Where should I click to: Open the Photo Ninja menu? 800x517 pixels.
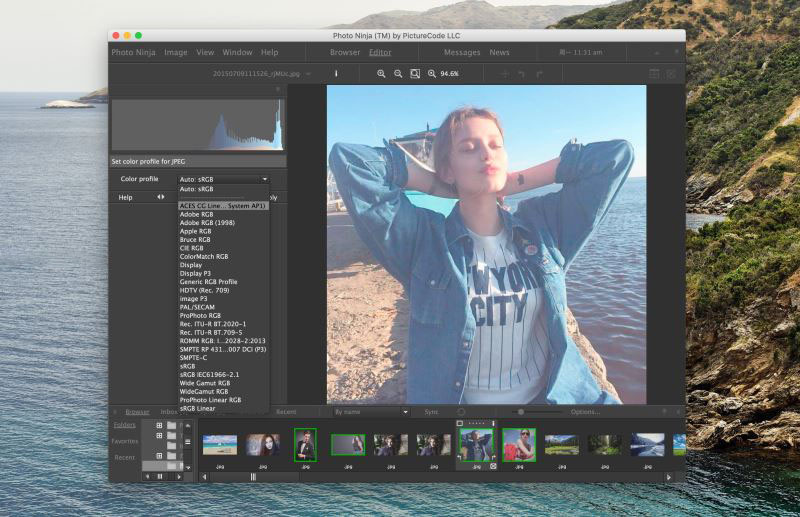[133, 52]
